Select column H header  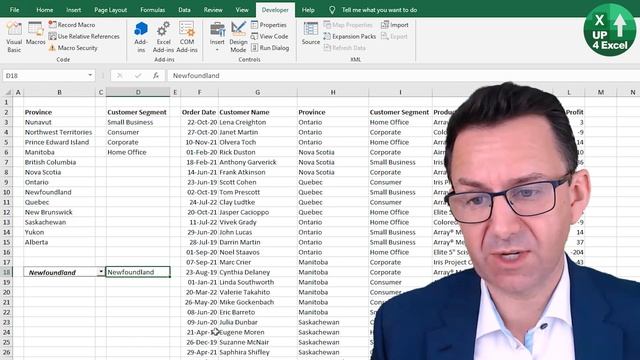coord(333,92)
